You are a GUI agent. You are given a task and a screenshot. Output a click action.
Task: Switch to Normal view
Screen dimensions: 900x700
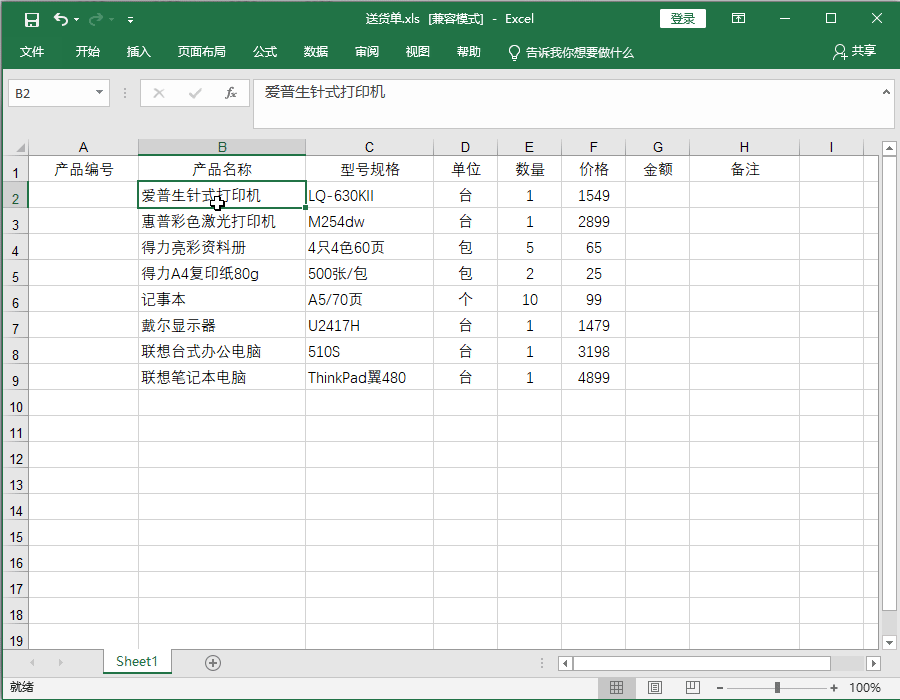(616, 687)
